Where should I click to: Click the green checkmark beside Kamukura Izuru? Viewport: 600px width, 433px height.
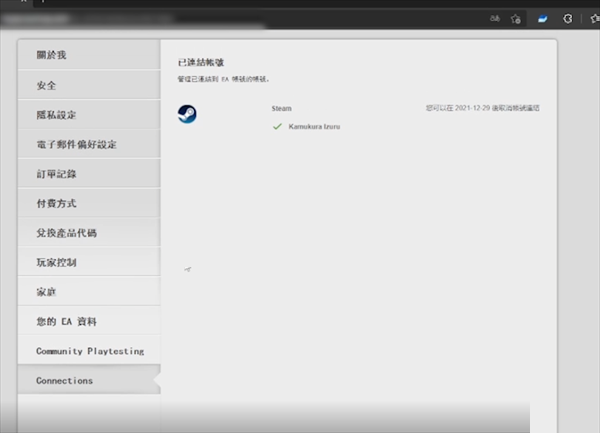277,127
